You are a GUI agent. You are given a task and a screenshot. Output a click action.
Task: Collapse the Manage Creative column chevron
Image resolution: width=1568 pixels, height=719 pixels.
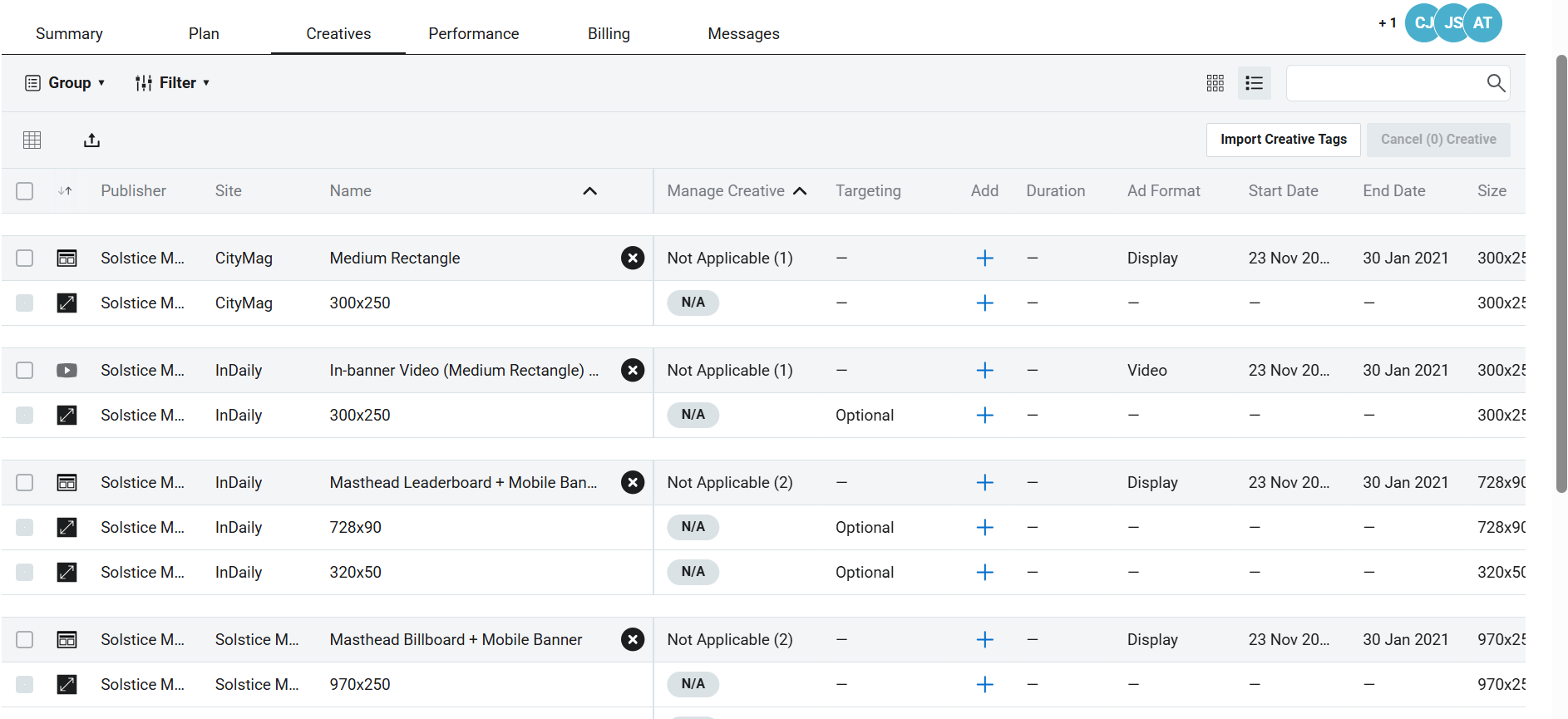[800, 191]
